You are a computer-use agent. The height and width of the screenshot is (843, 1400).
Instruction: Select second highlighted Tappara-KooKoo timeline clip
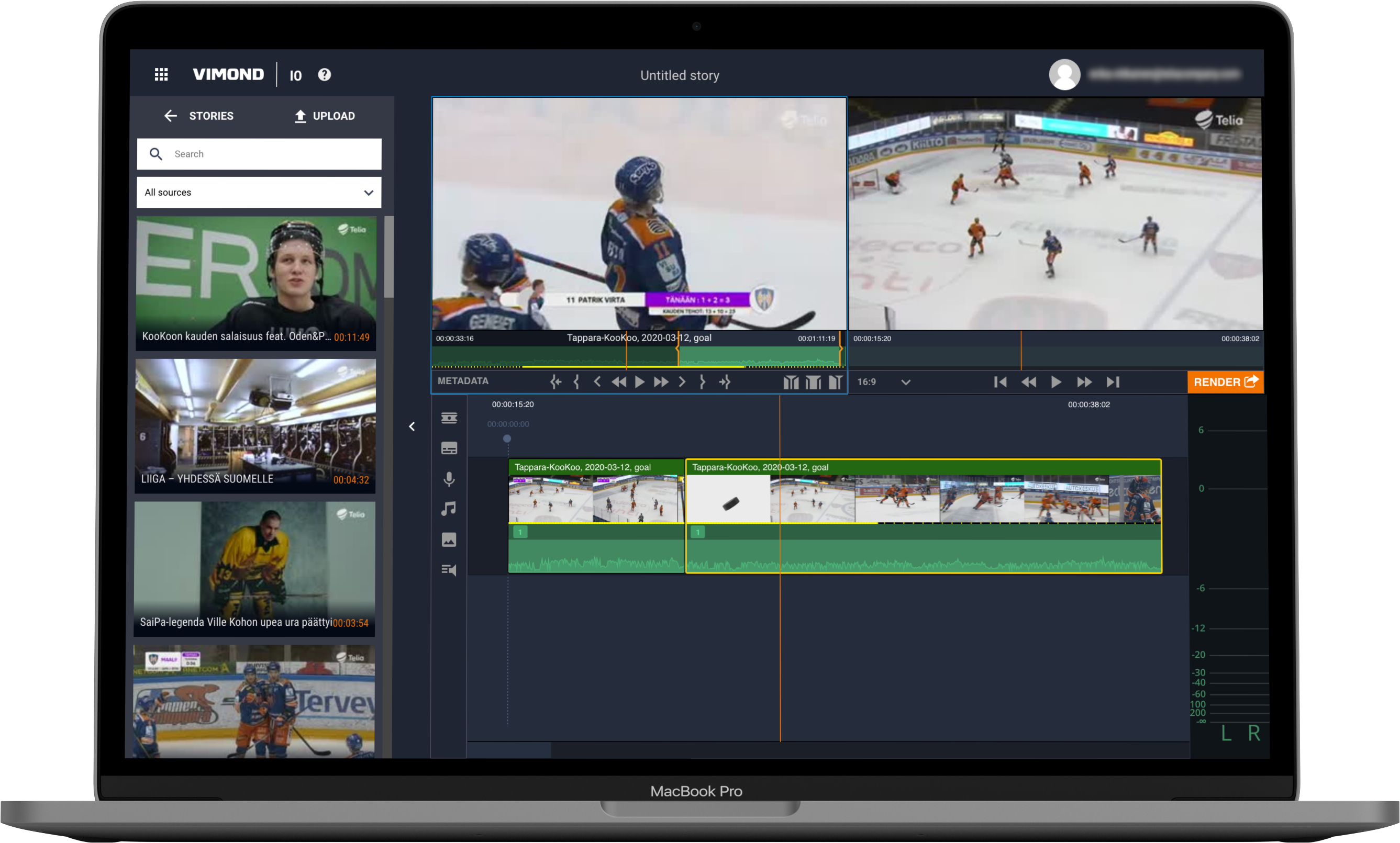[923, 516]
